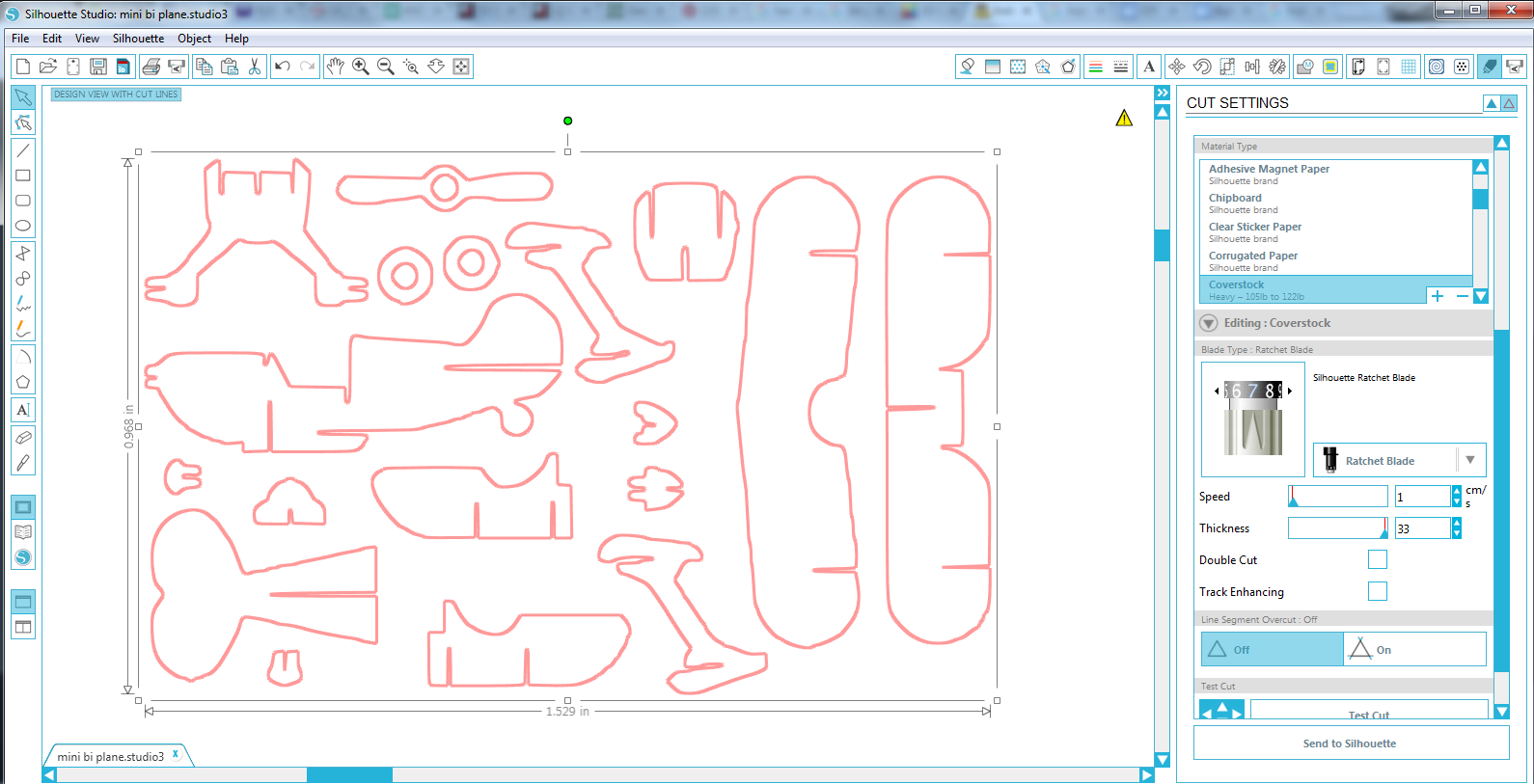Open the Object menu

(x=194, y=39)
